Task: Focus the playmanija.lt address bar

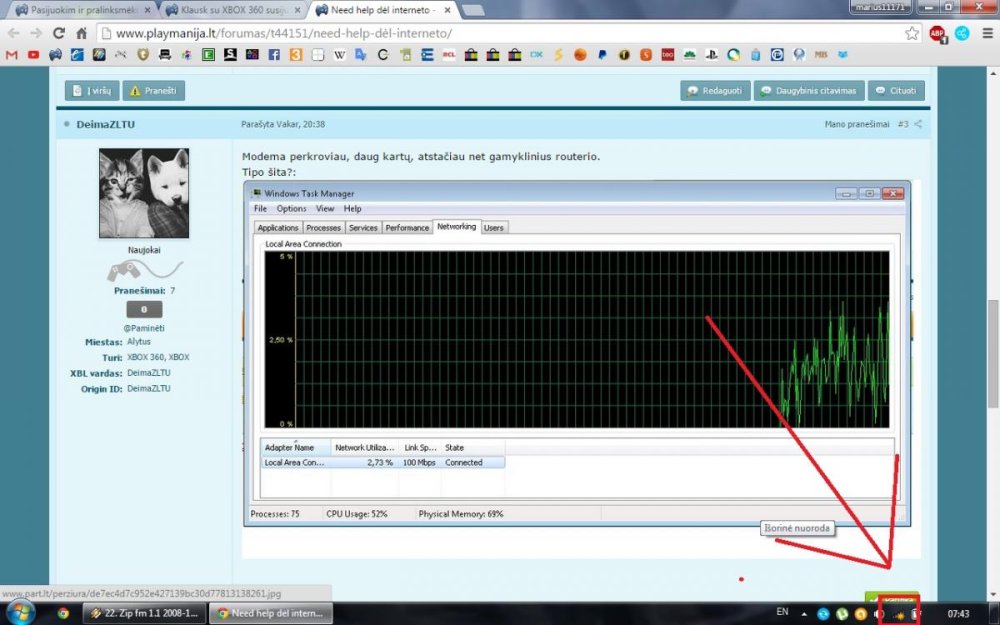Action: coord(504,33)
